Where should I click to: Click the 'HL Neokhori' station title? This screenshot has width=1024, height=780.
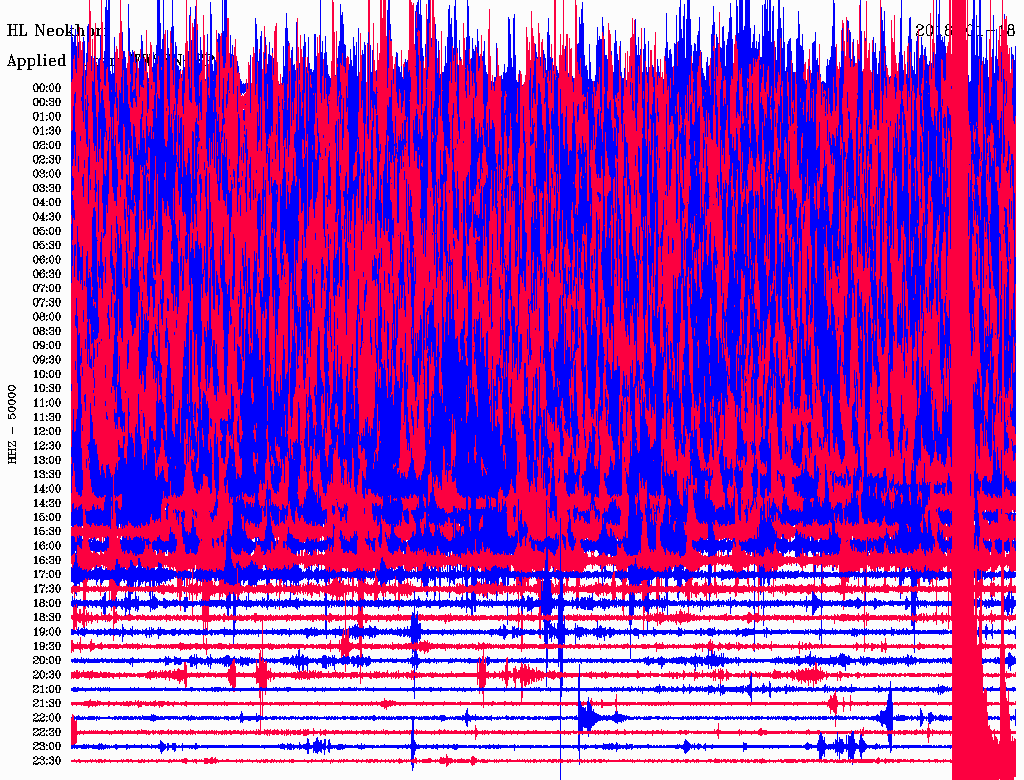pos(55,31)
